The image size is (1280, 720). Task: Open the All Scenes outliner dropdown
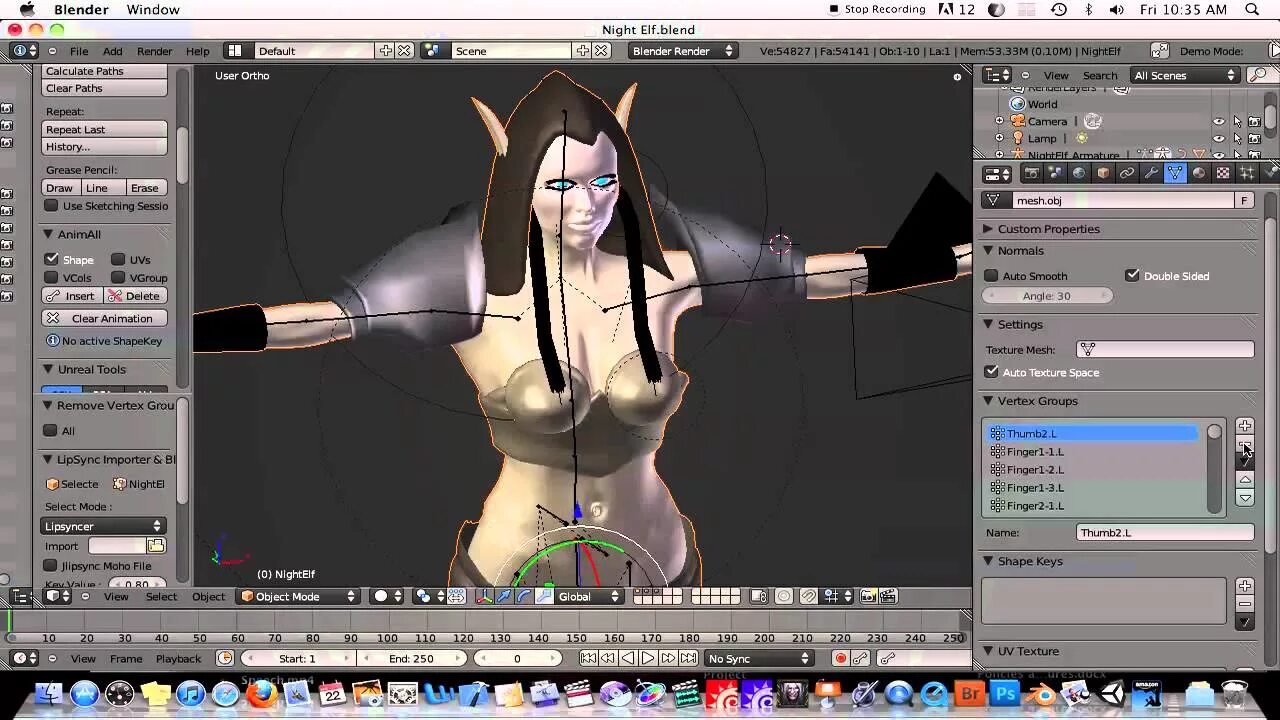pos(1185,75)
